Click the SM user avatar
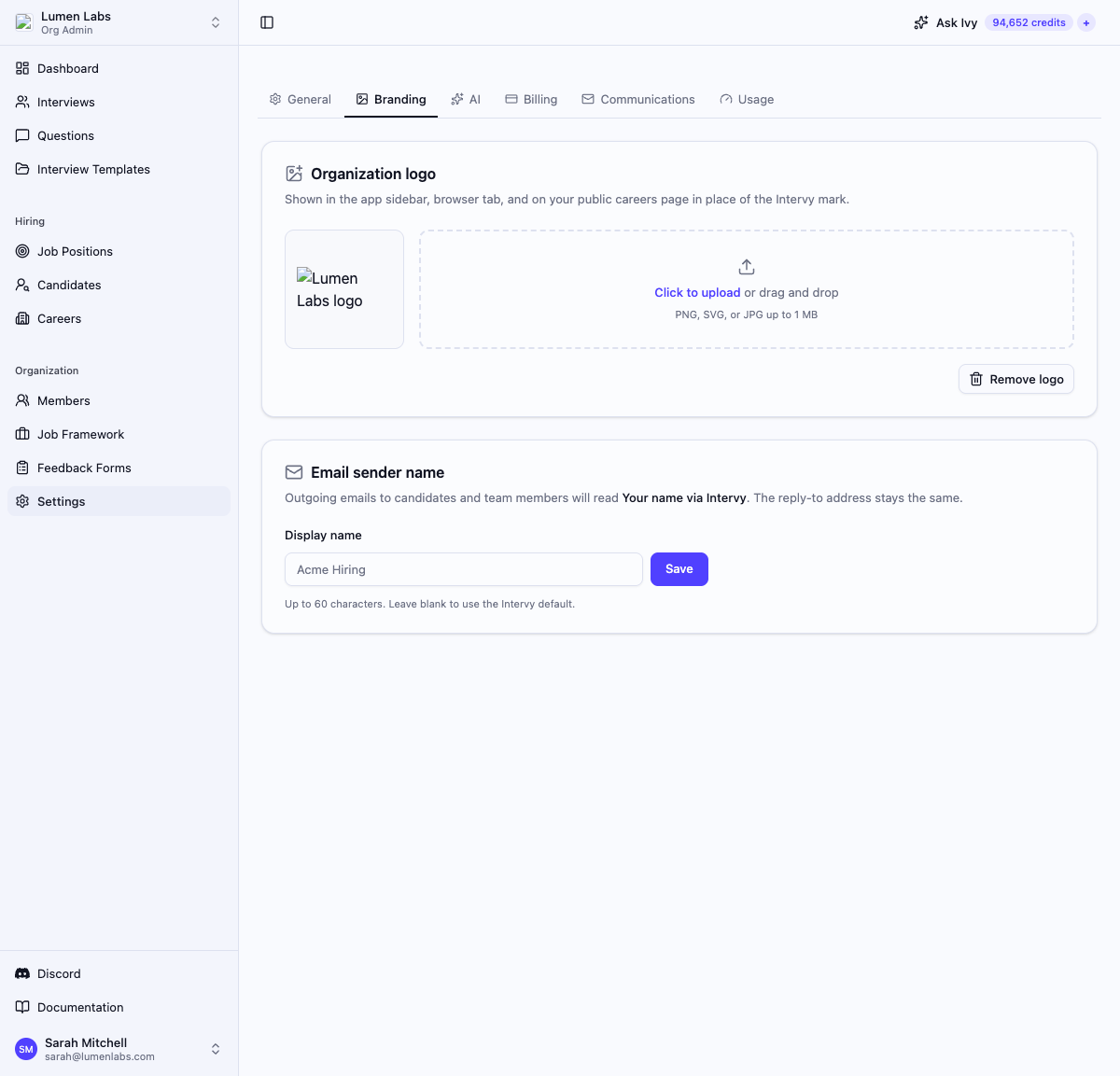The image size is (1120, 1076). point(26,1049)
